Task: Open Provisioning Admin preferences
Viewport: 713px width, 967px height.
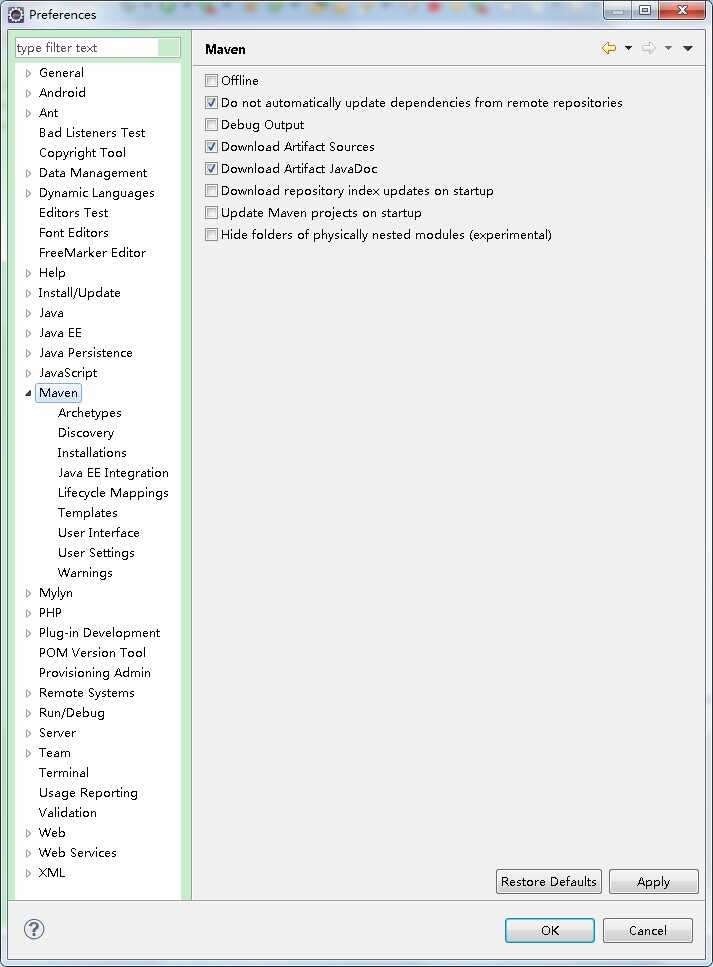Action: coord(94,672)
